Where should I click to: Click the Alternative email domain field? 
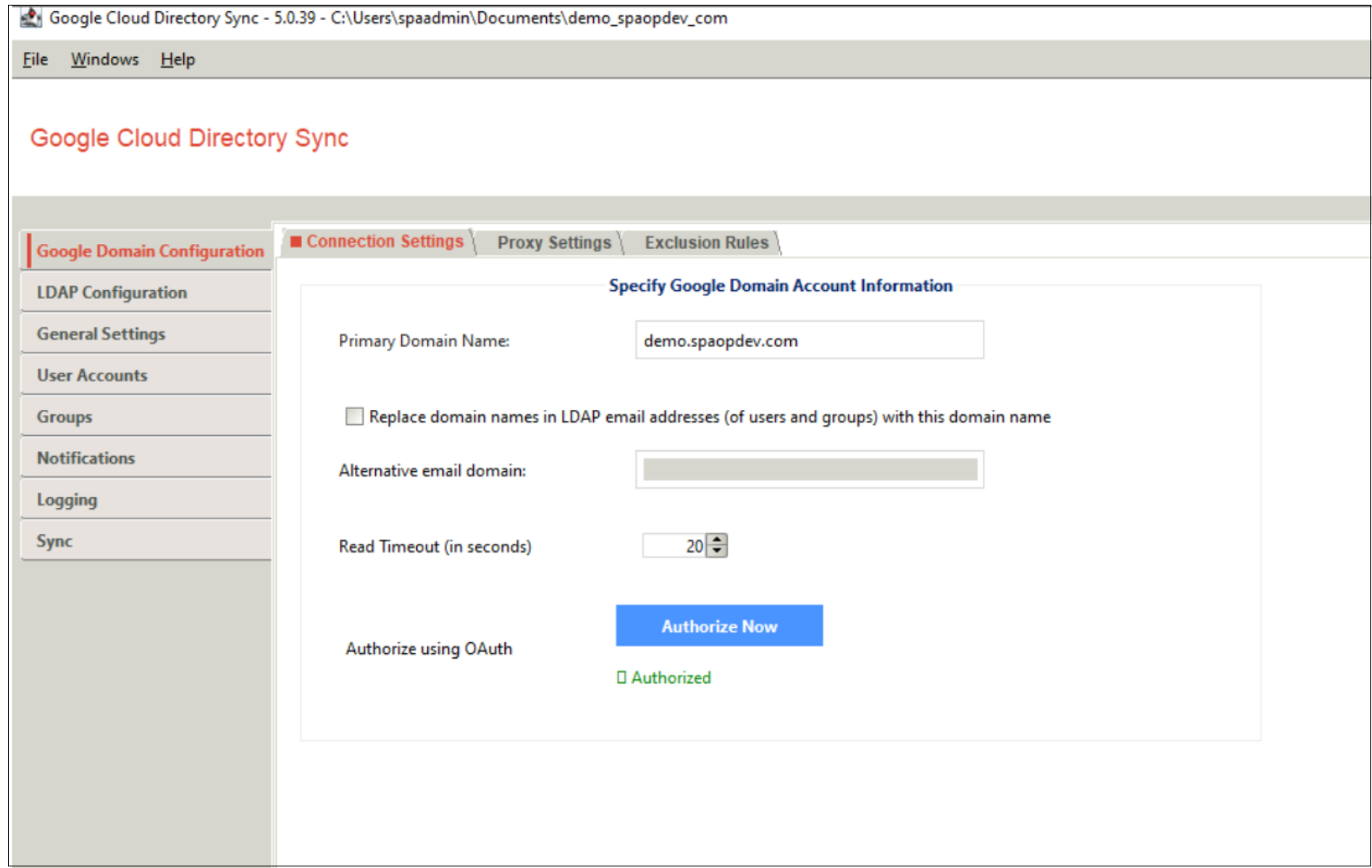tap(808, 470)
